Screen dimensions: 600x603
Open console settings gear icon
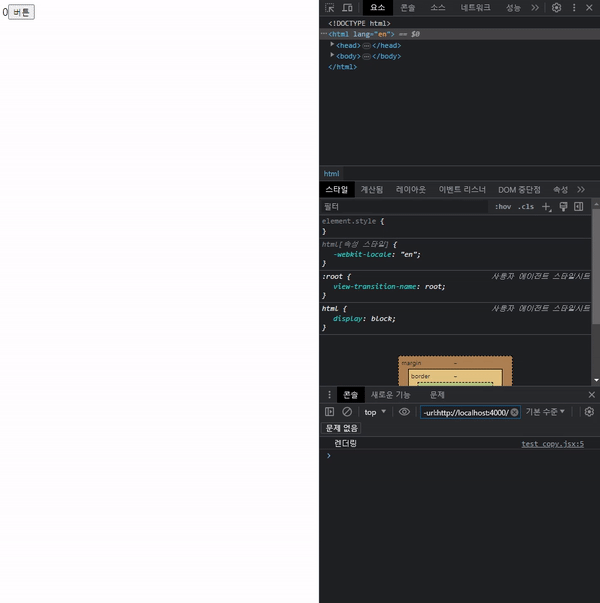[x=589, y=412]
